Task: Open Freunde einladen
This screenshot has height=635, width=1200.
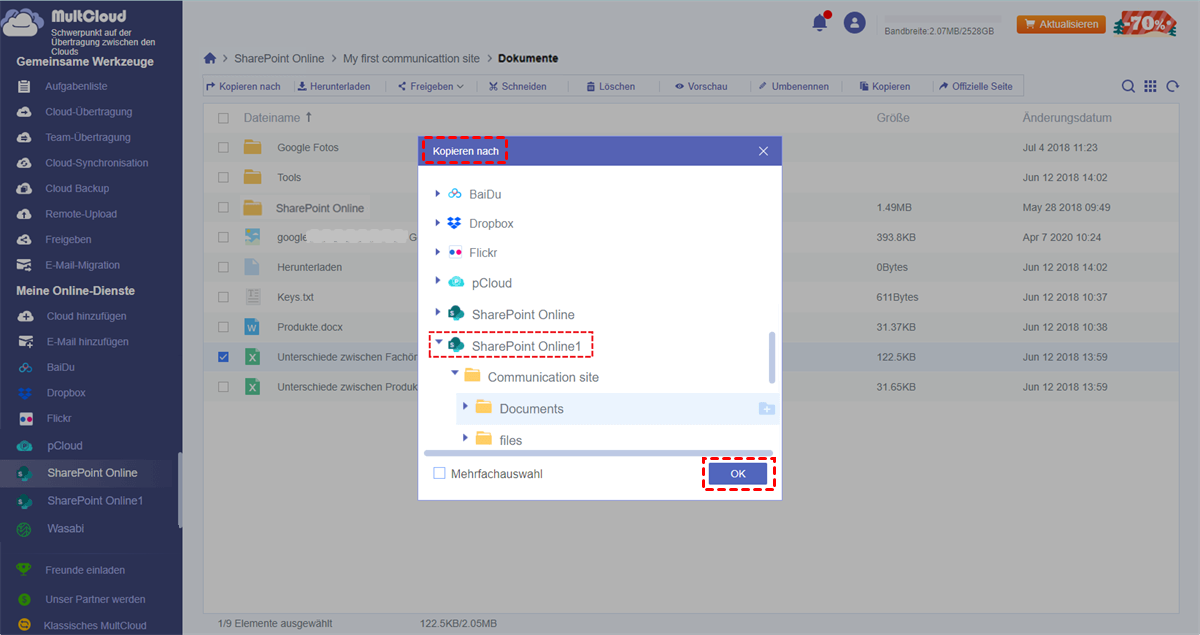Action: pyautogui.click(x=85, y=570)
